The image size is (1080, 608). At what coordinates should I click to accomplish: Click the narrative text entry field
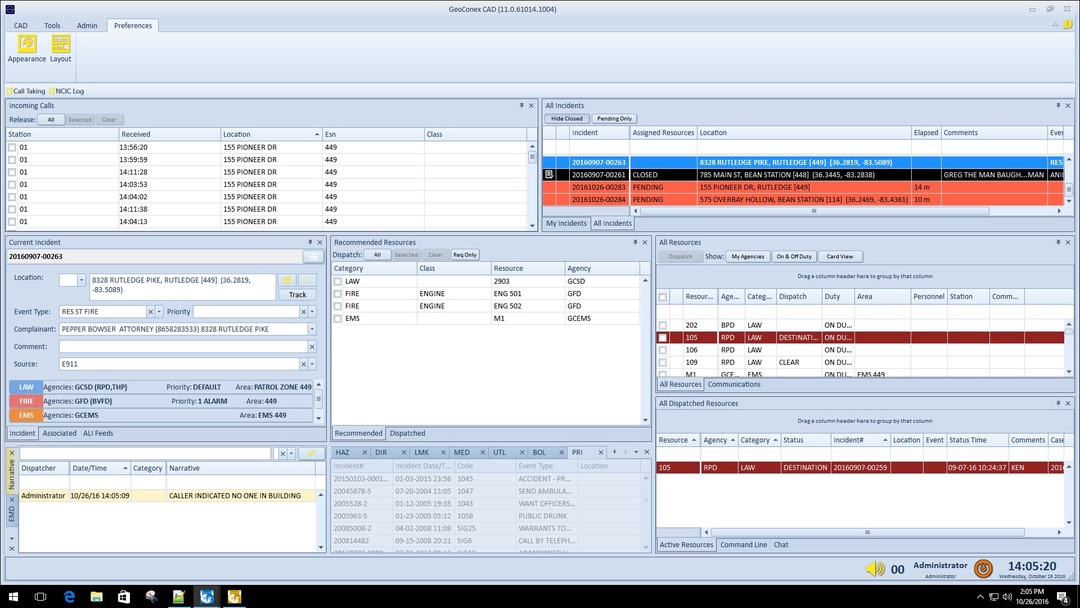pos(145,453)
